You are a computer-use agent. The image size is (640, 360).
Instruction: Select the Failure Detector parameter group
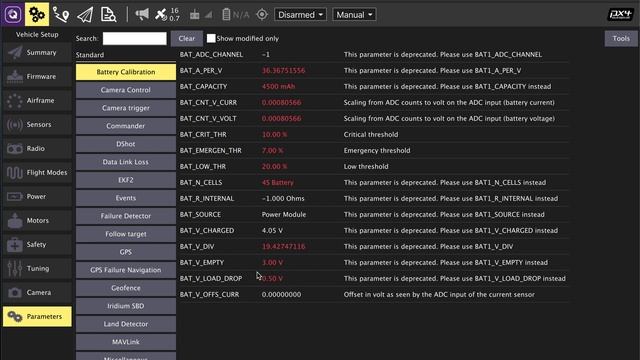pyautogui.click(x=126, y=216)
